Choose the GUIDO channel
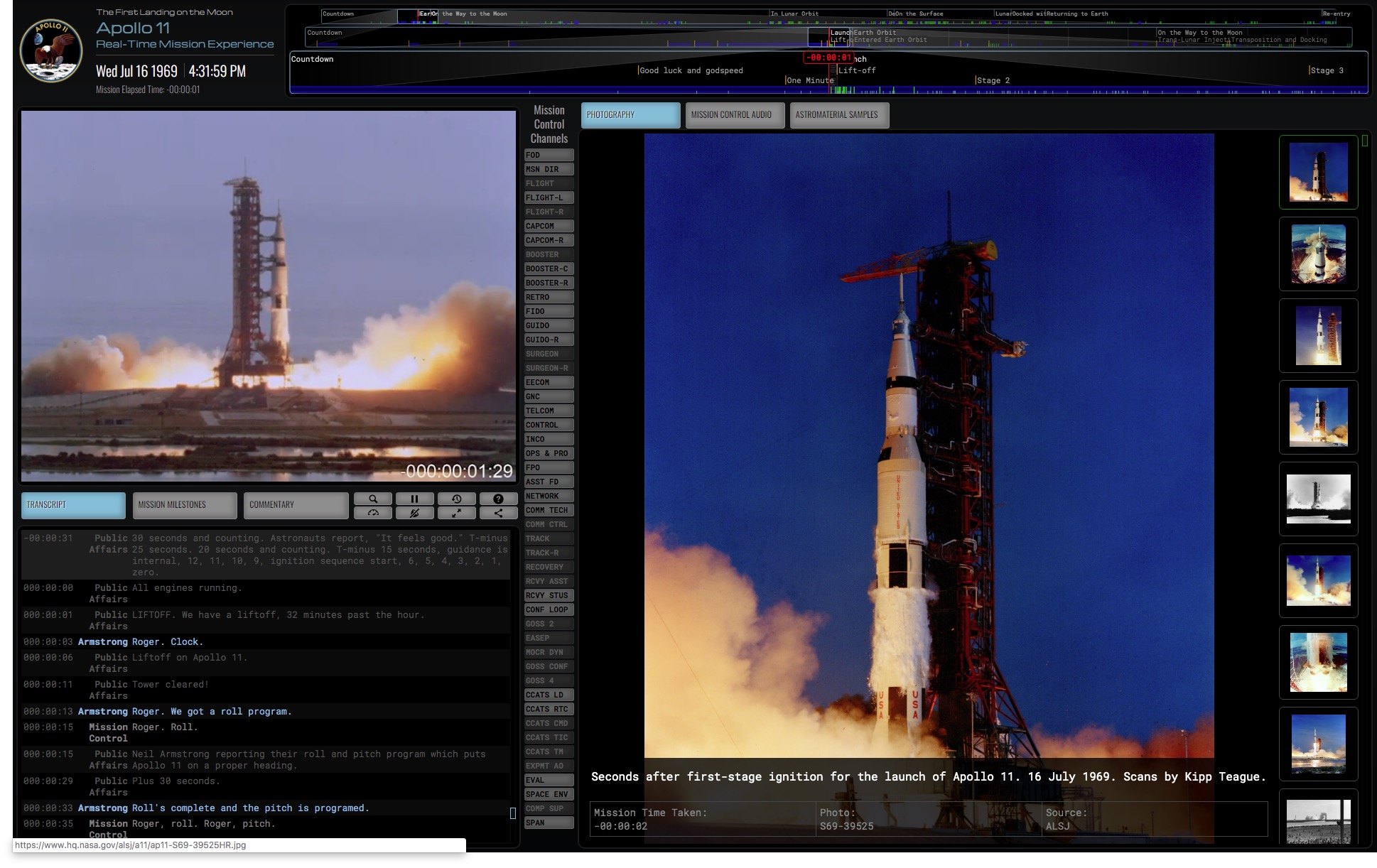 click(549, 325)
